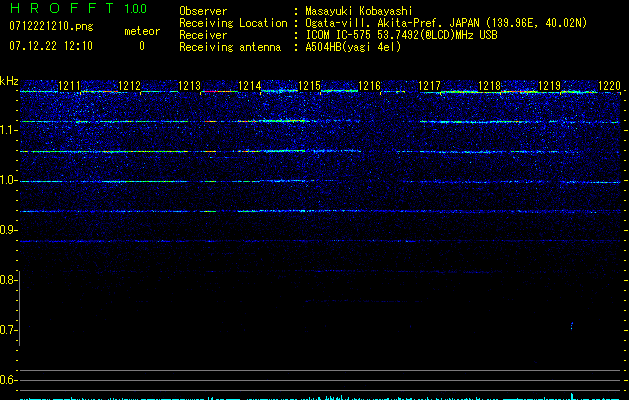
Task: Click the 1220 time marker
Action: (610, 86)
